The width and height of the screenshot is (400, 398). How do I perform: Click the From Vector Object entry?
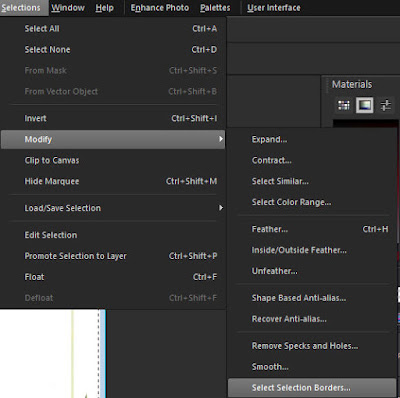tap(113, 92)
